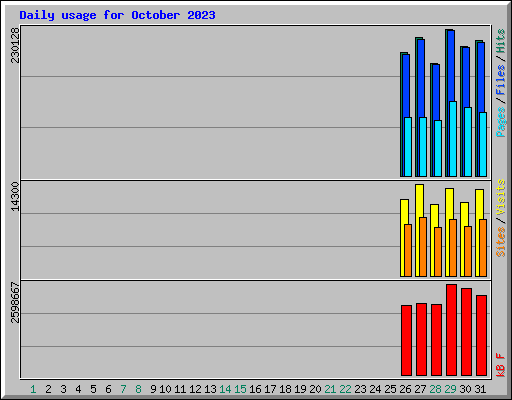Viewport: 512px width, 400px height.
Task: Click the blue files bar for day 26
Action: pos(406,86)
